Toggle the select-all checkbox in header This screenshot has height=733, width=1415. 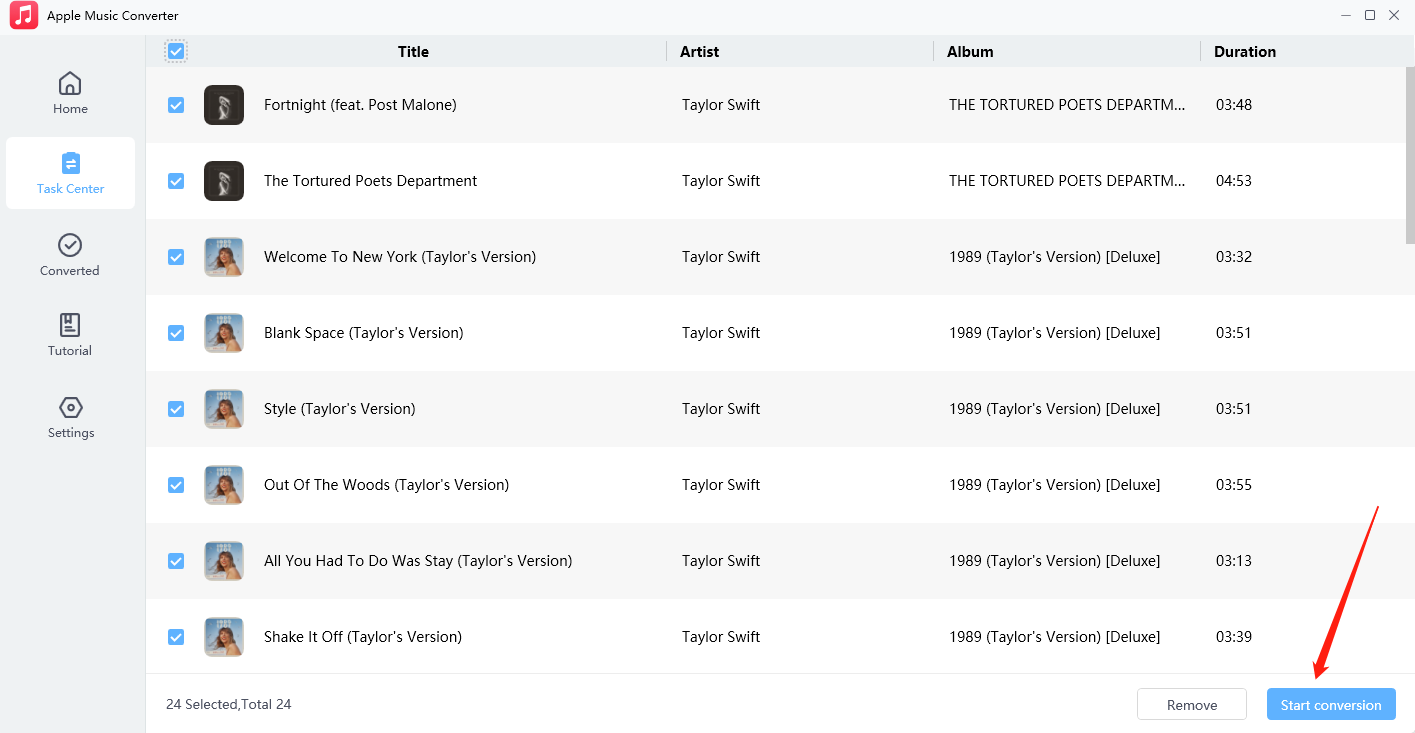(x=176, y=51)
